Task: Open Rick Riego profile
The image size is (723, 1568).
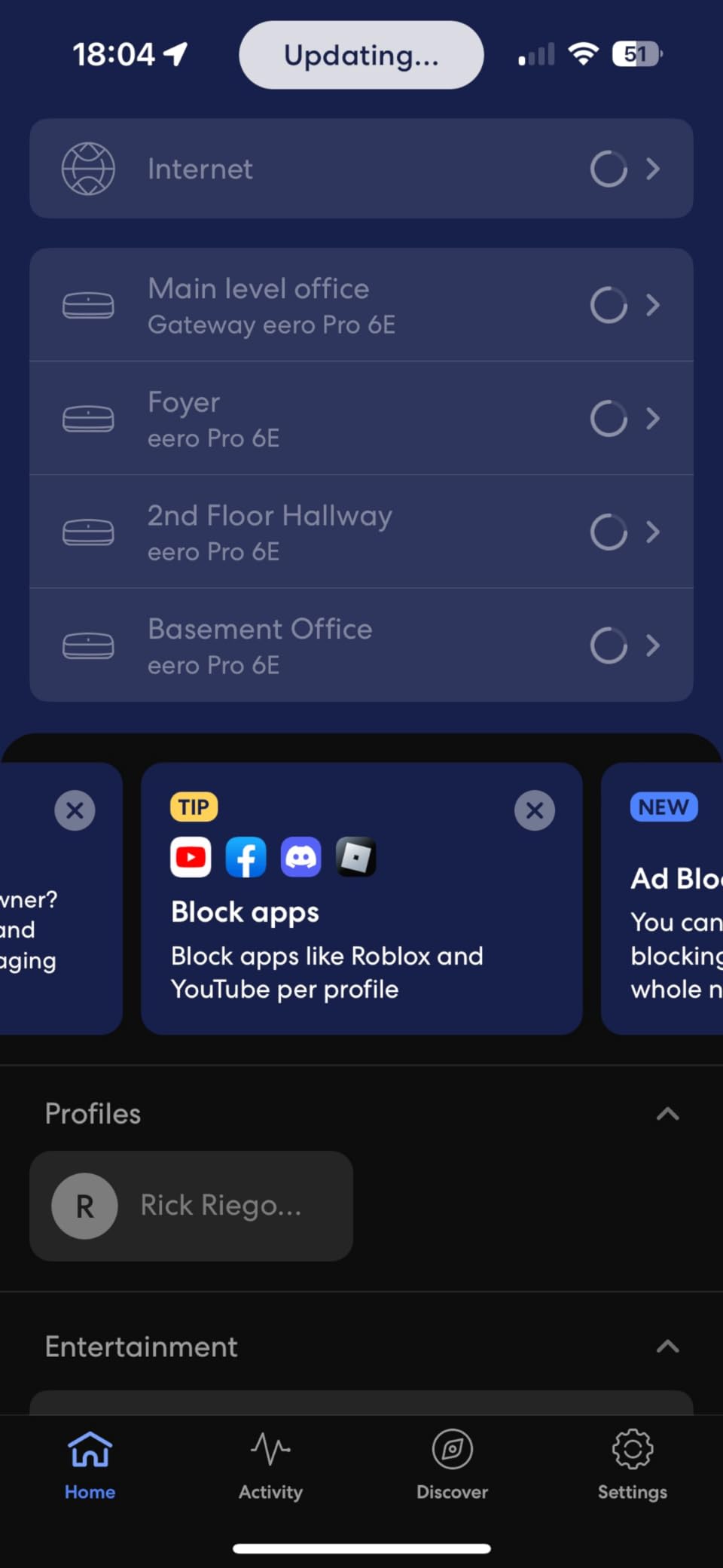Action: point(191,1206)
